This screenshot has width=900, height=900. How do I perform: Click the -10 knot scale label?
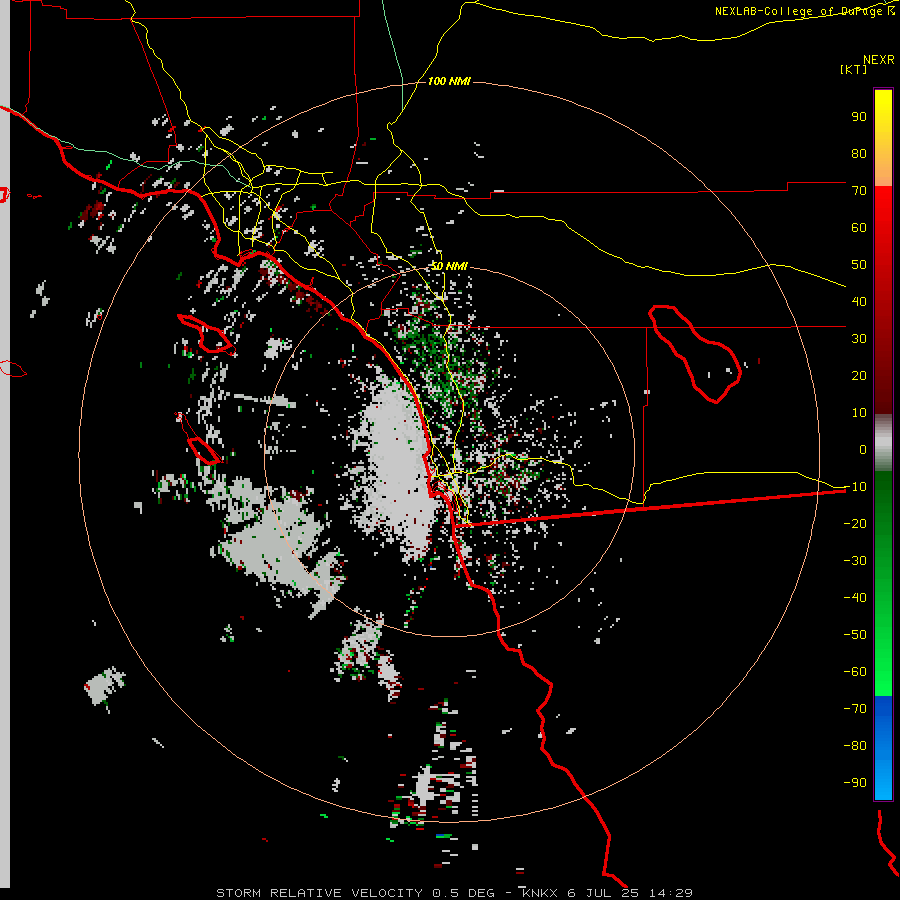click(855, 487)
